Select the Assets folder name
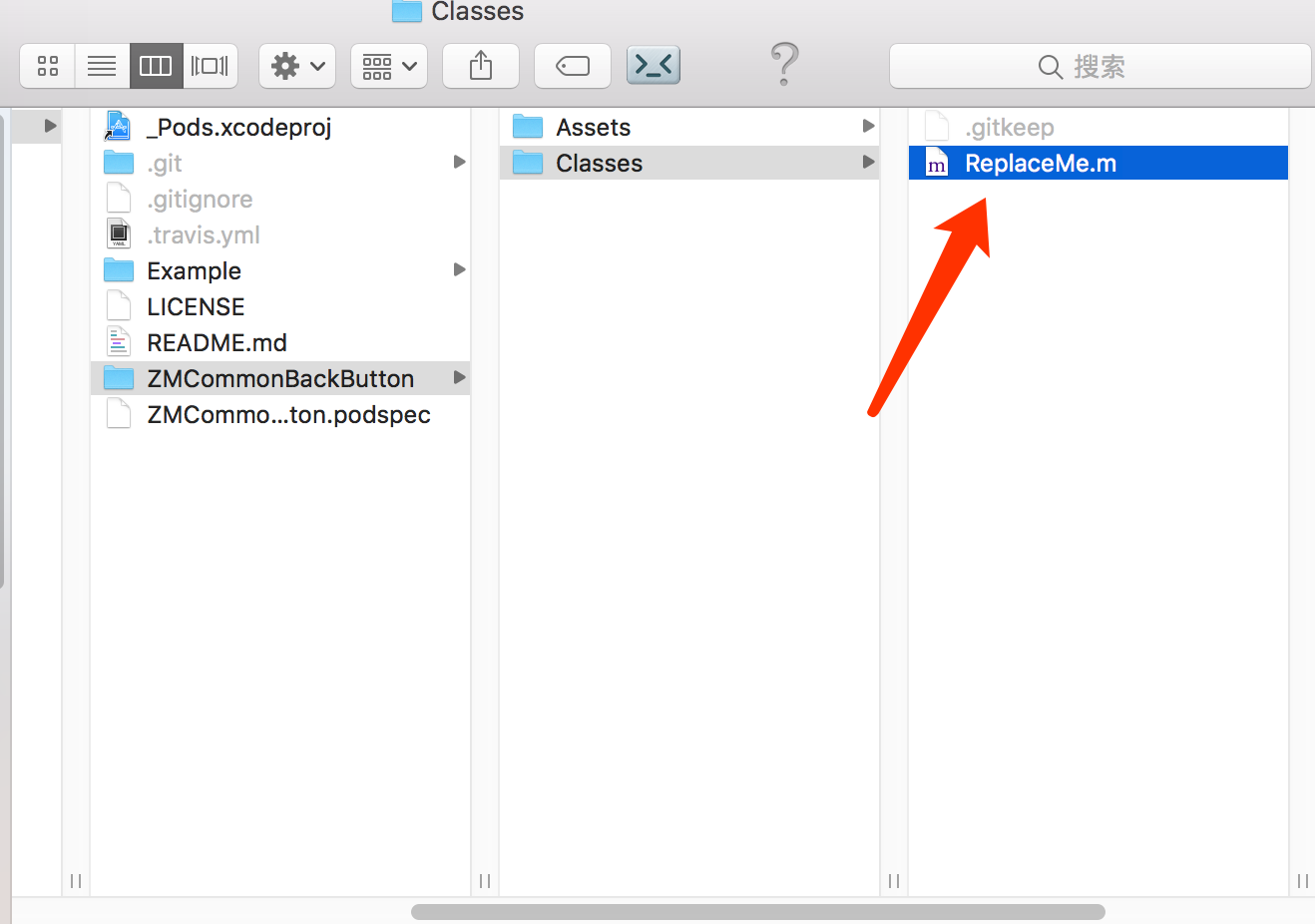 [x=594, y=127]
